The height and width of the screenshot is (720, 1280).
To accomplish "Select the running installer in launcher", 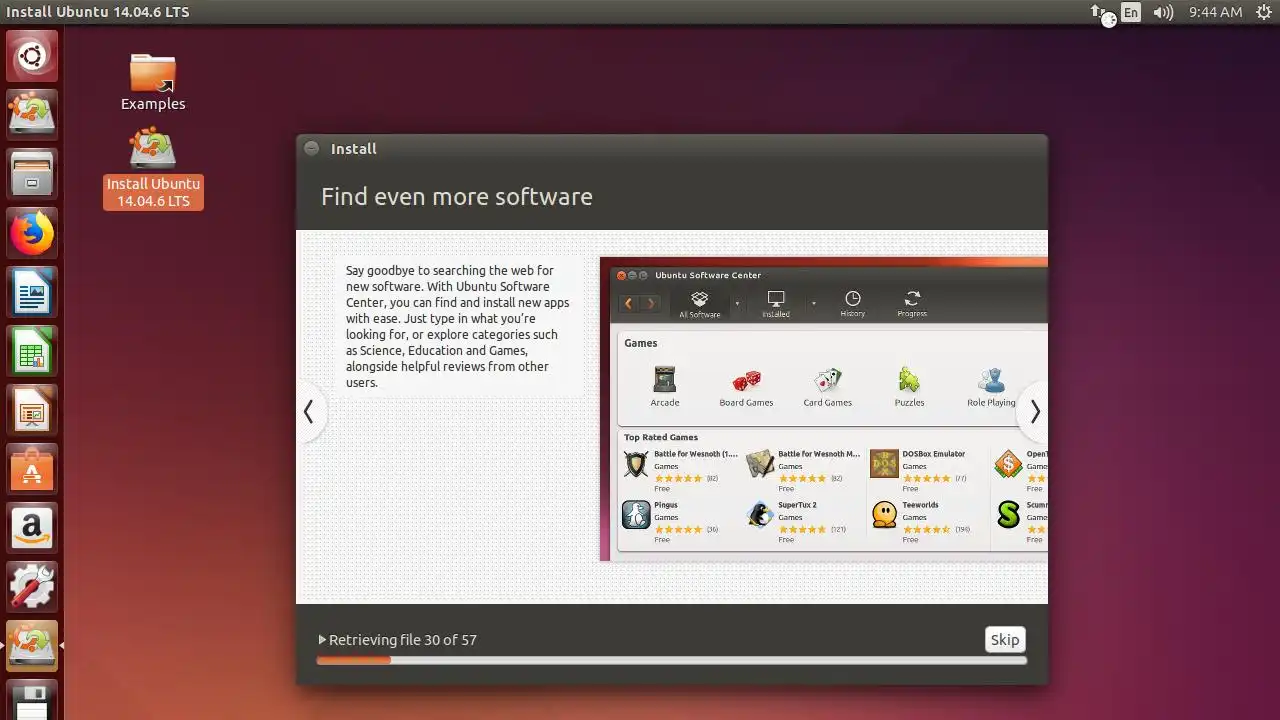I will (32, 646).
